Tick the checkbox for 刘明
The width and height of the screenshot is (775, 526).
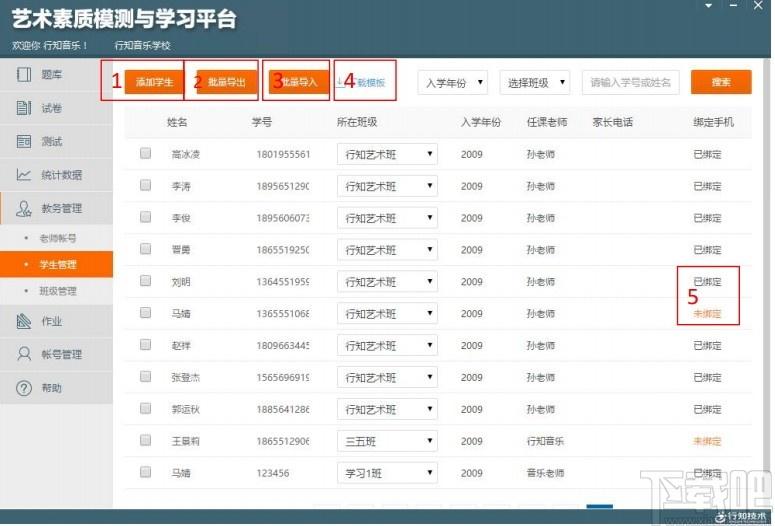pos(145,280)
